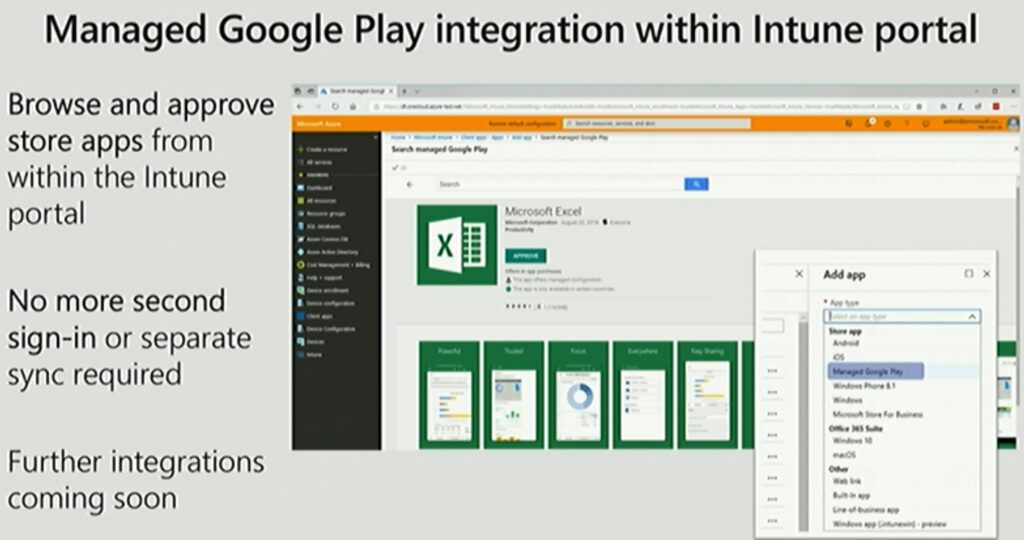This screenshot has height=540, width=1024.
Task: Collapse the App type dropdown
Action: [972, 317]
